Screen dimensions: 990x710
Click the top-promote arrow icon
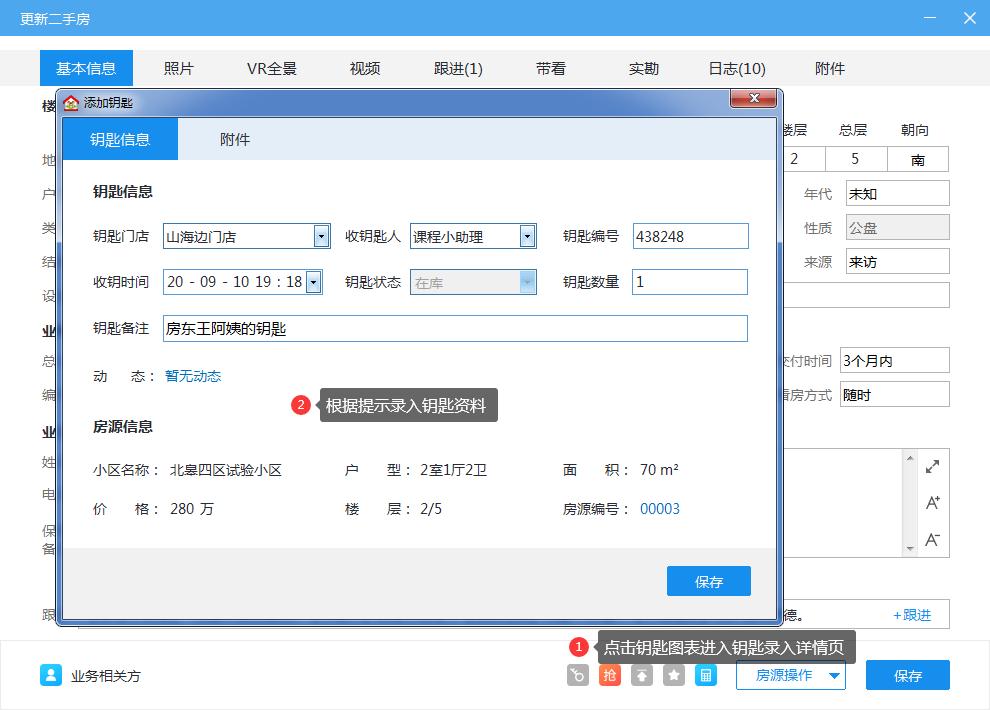coord(641,675)
